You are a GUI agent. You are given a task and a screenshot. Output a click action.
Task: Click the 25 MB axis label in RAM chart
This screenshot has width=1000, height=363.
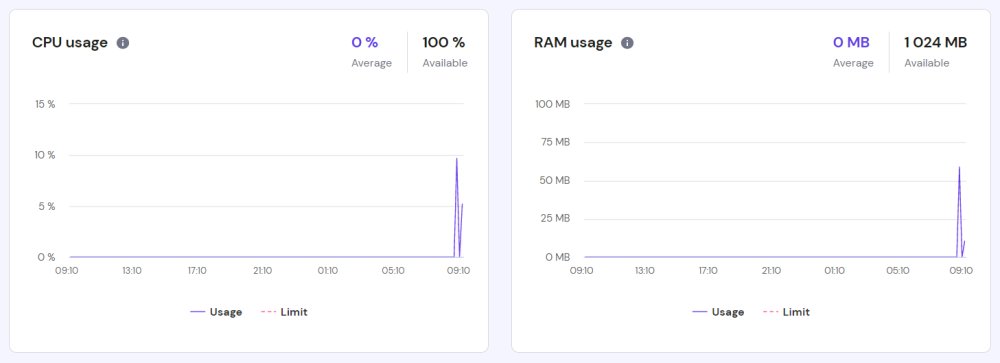[x=555, y=219]
